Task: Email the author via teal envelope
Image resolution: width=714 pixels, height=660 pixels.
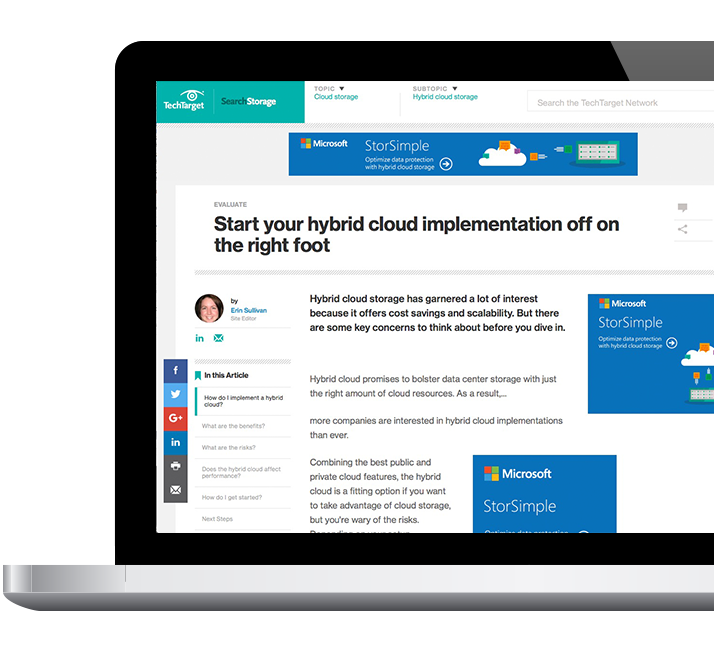Action: (218, 338)
